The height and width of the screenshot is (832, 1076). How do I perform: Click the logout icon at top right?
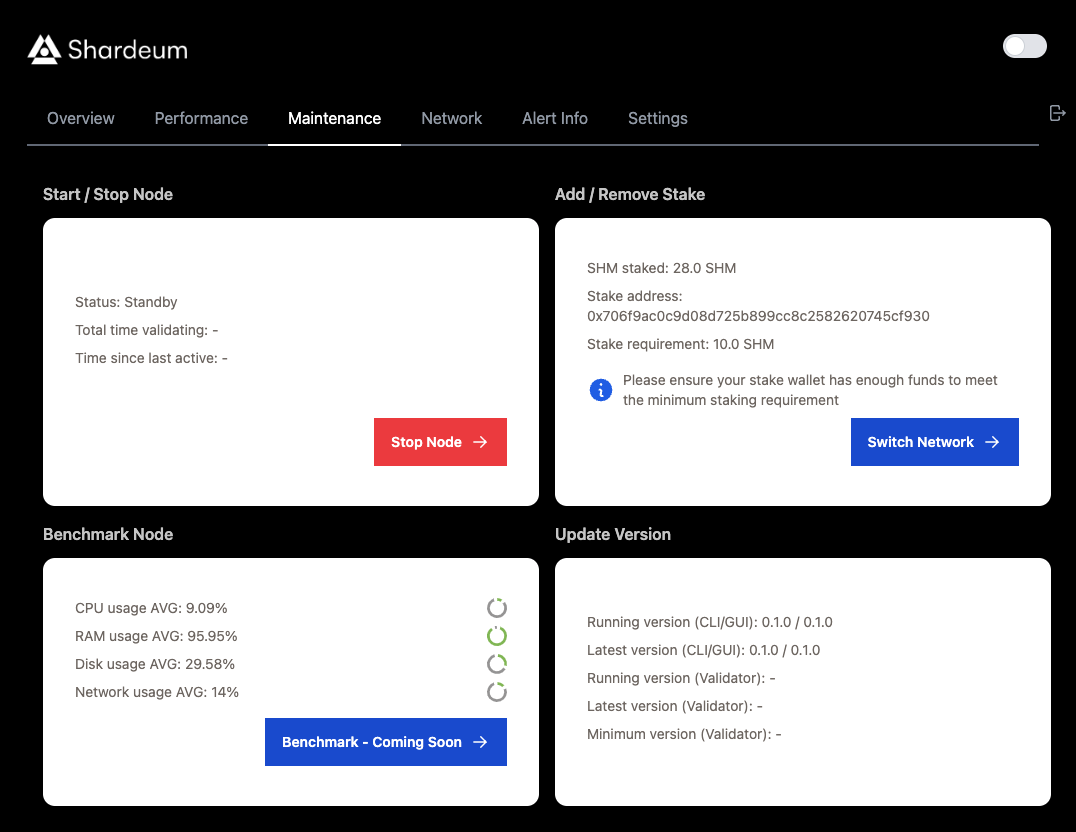point(1057,113)
